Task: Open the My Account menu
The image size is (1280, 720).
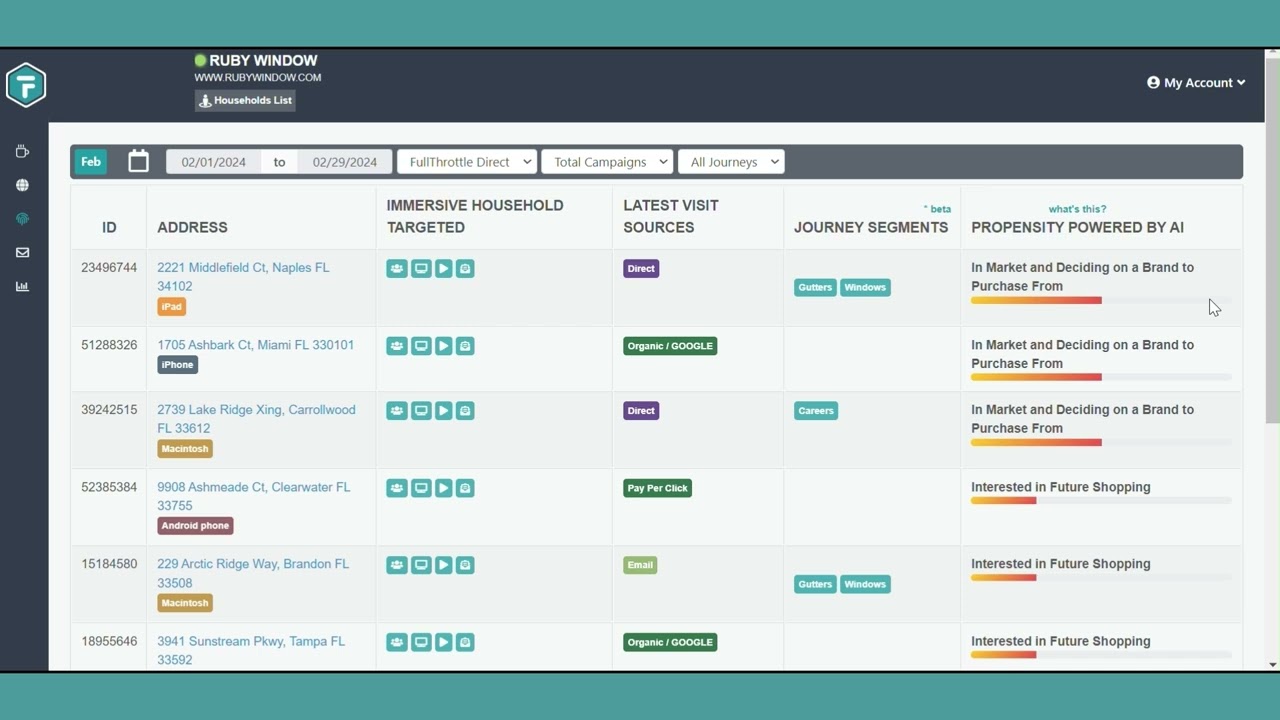Action: pyautogui.click(x=1196, y=83)
